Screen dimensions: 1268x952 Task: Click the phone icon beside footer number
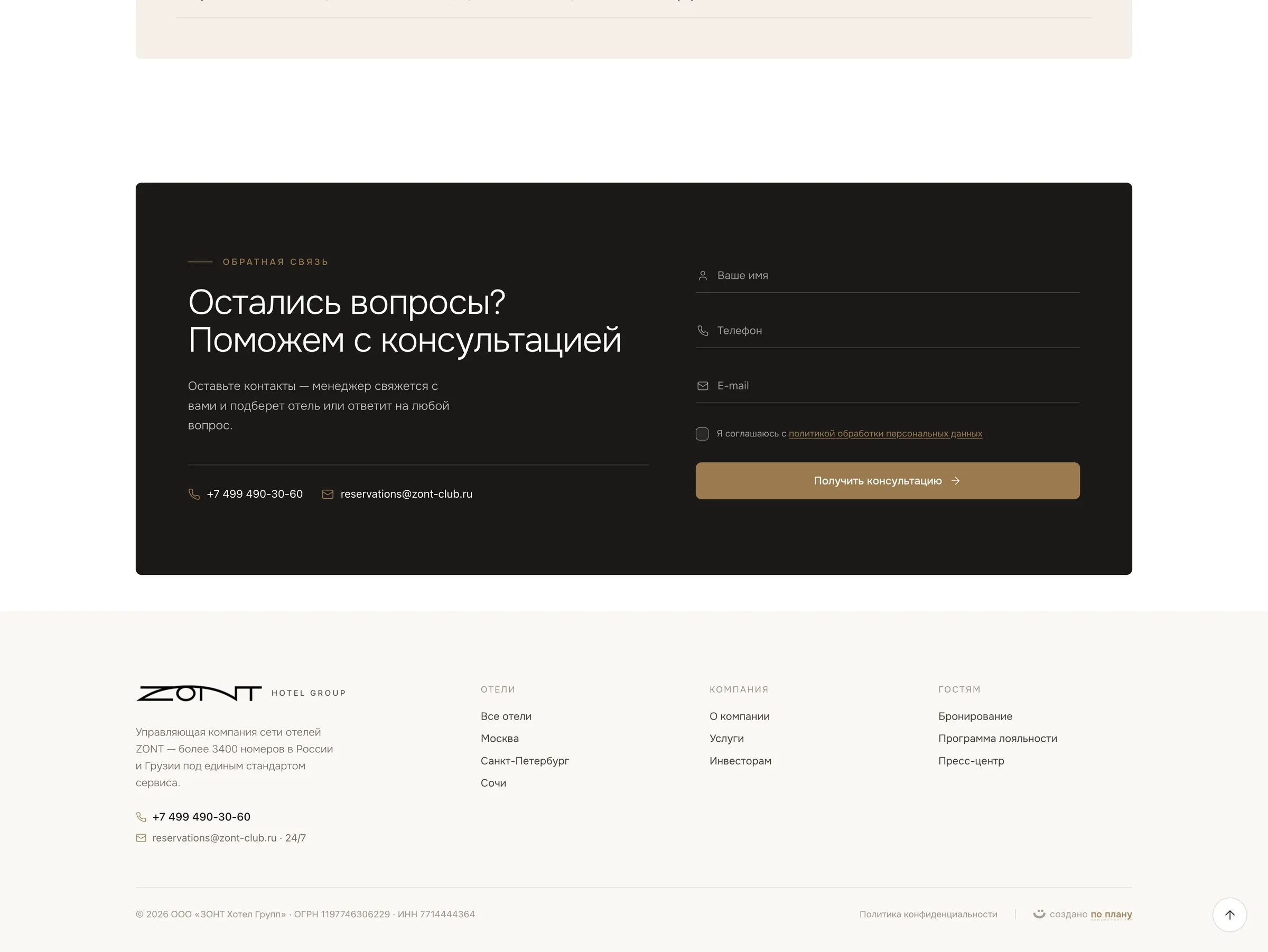coord(141,817)
